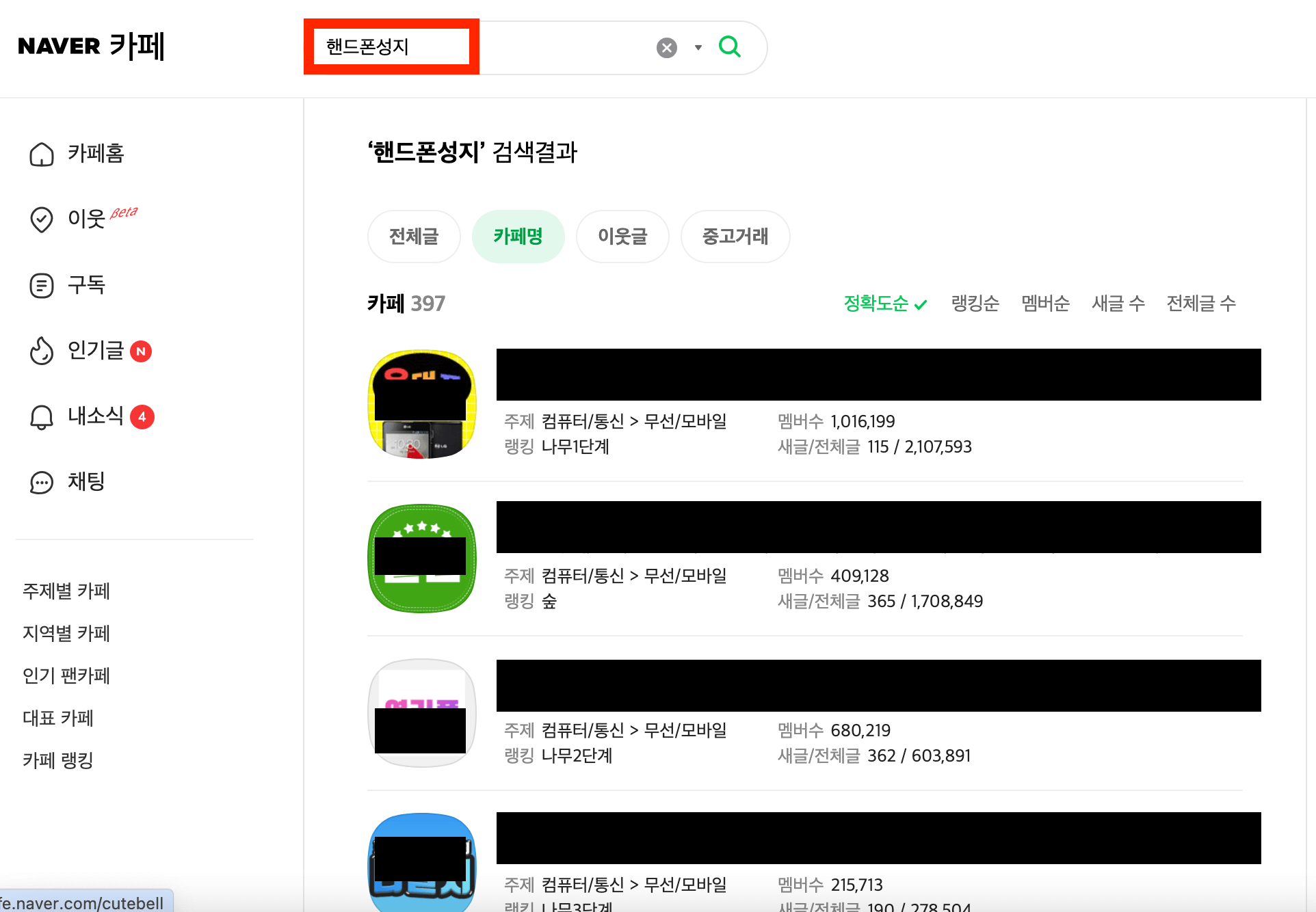1316x912 pixels.
Task: Switch to the 전체글 tab
Action: (413, 237)
